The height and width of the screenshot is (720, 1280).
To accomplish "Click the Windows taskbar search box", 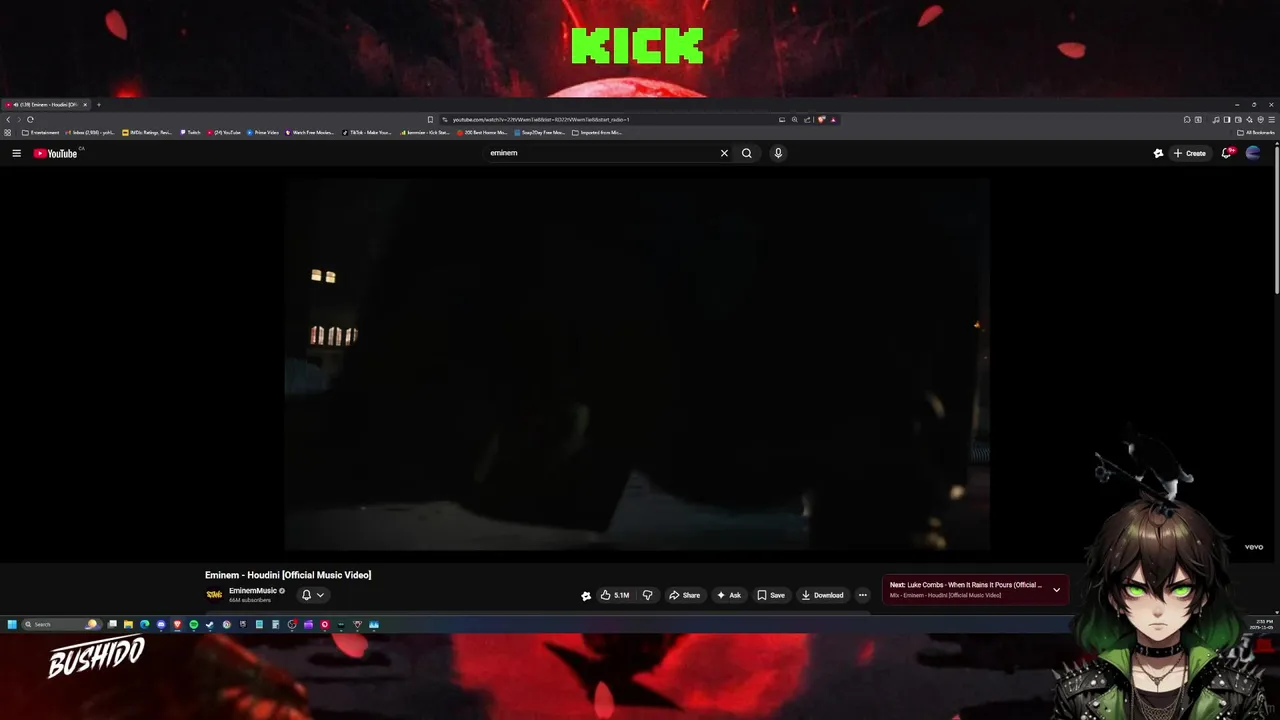I will (62, 624).
